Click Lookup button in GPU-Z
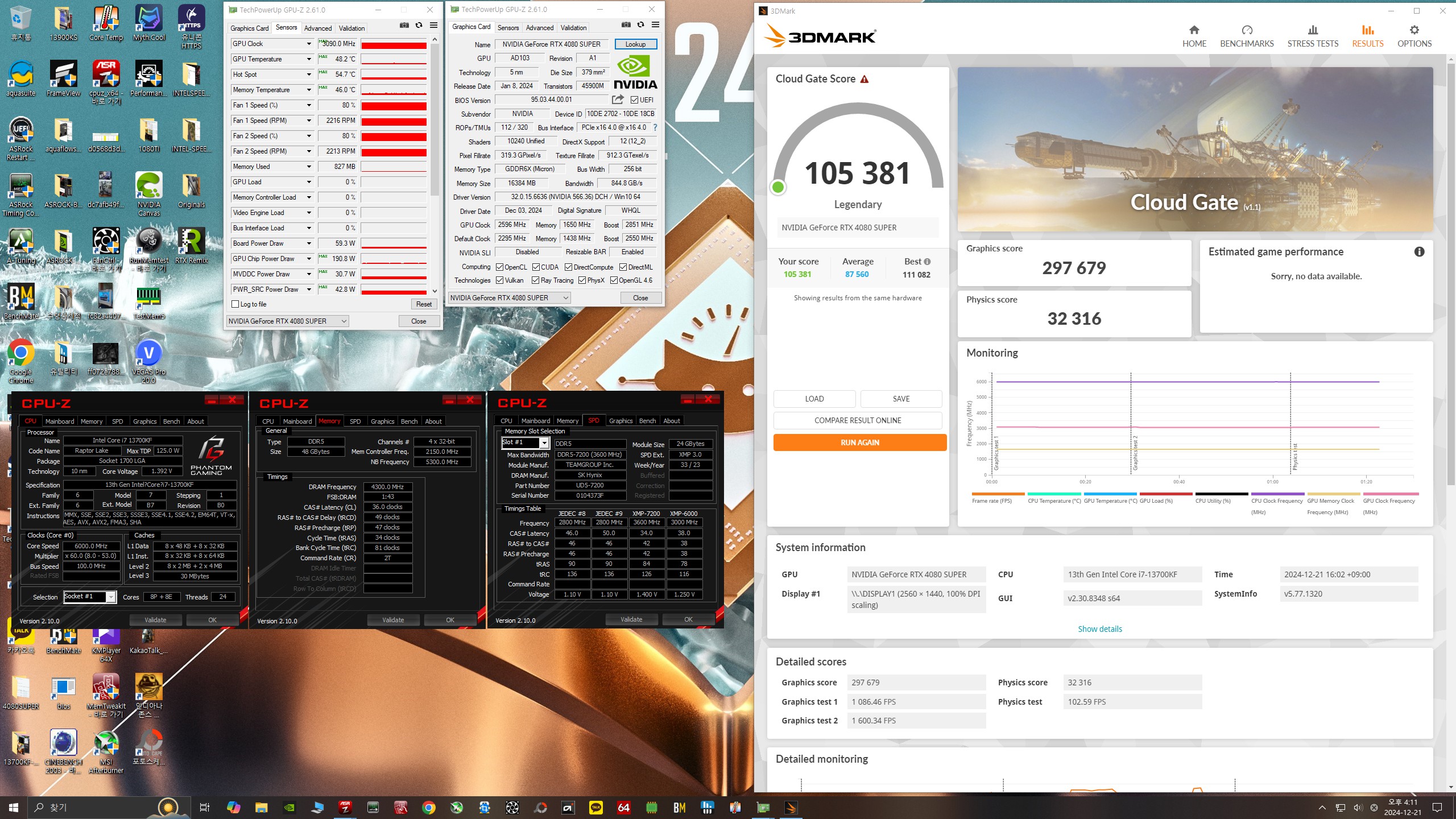The image size is (1456, 819). tap(635, 44)
